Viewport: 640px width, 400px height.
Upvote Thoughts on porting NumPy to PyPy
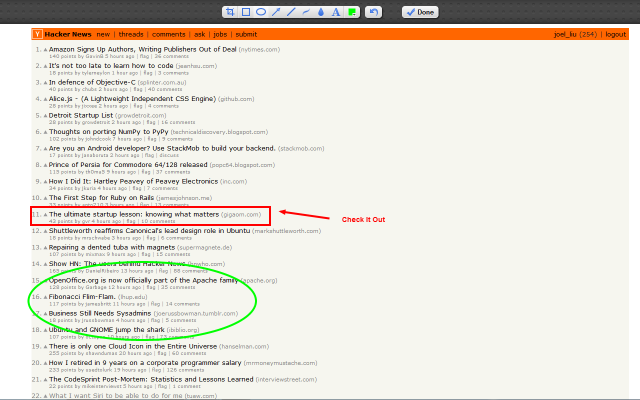(45, 132)
